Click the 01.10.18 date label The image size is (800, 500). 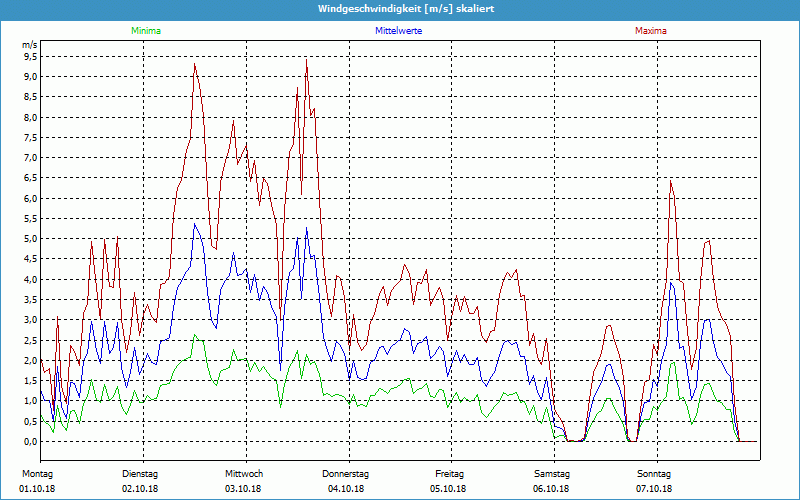[37, 489]
